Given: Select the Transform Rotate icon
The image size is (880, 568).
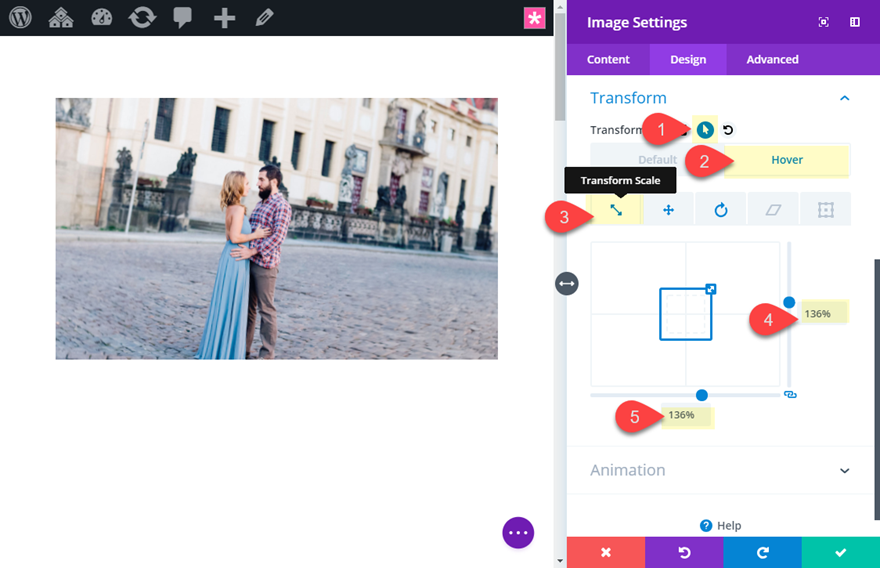Looking at the screenshot, I should (720, 210).
